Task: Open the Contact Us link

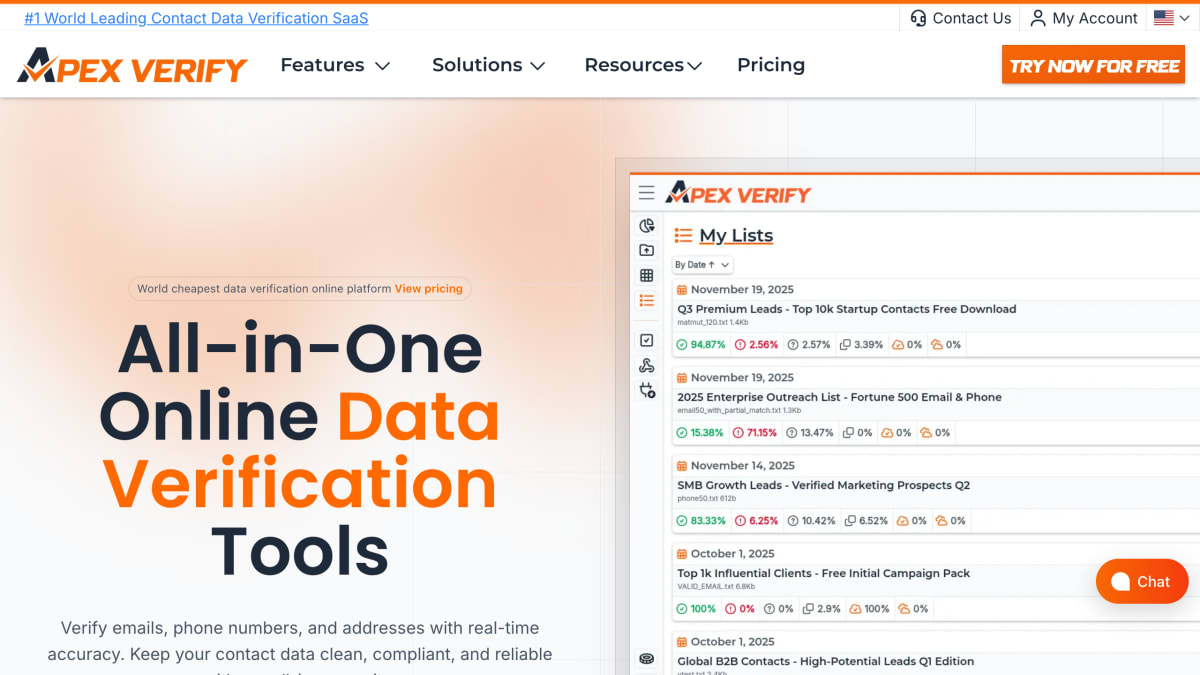Action: [961, 18]
